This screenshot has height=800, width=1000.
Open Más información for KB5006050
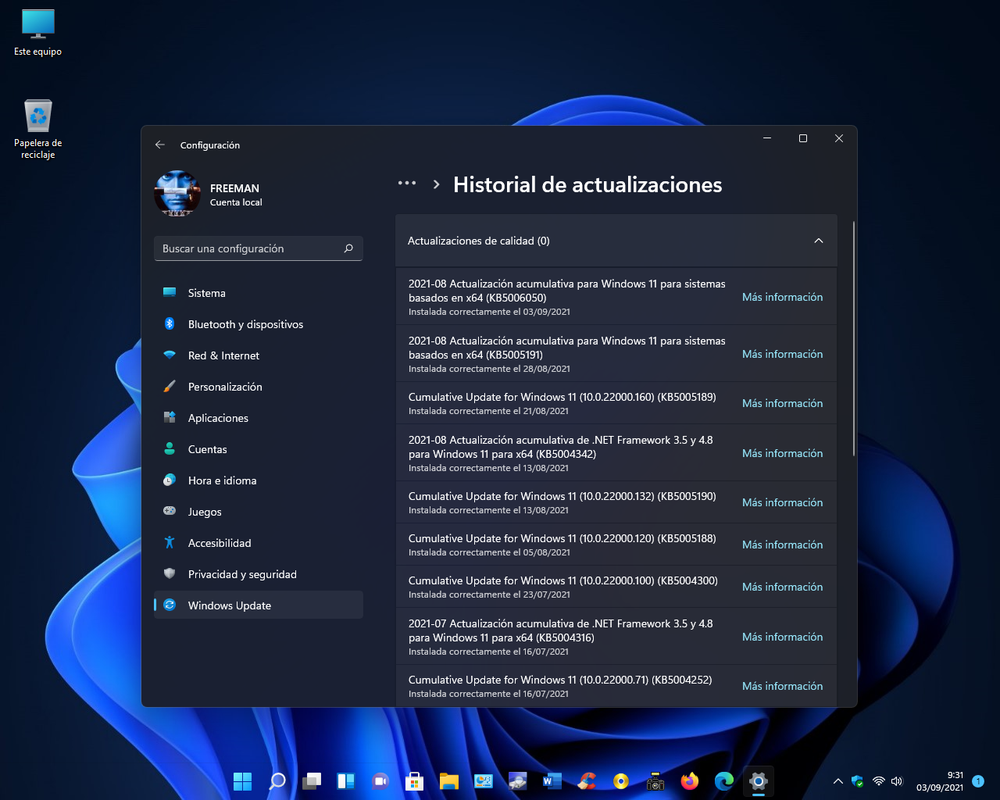[782, 297]
